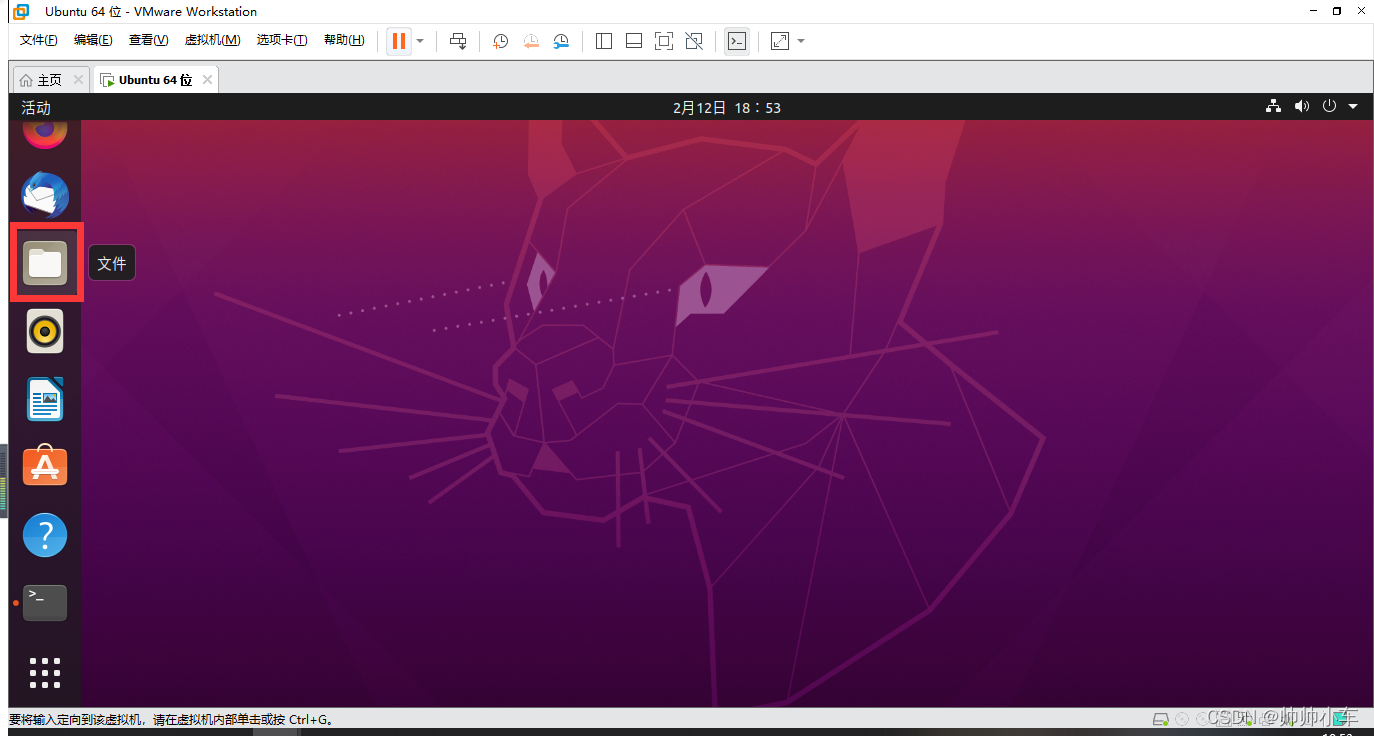Click 活动 Activities in Ubuntu top bar

(x=36, y=107)
